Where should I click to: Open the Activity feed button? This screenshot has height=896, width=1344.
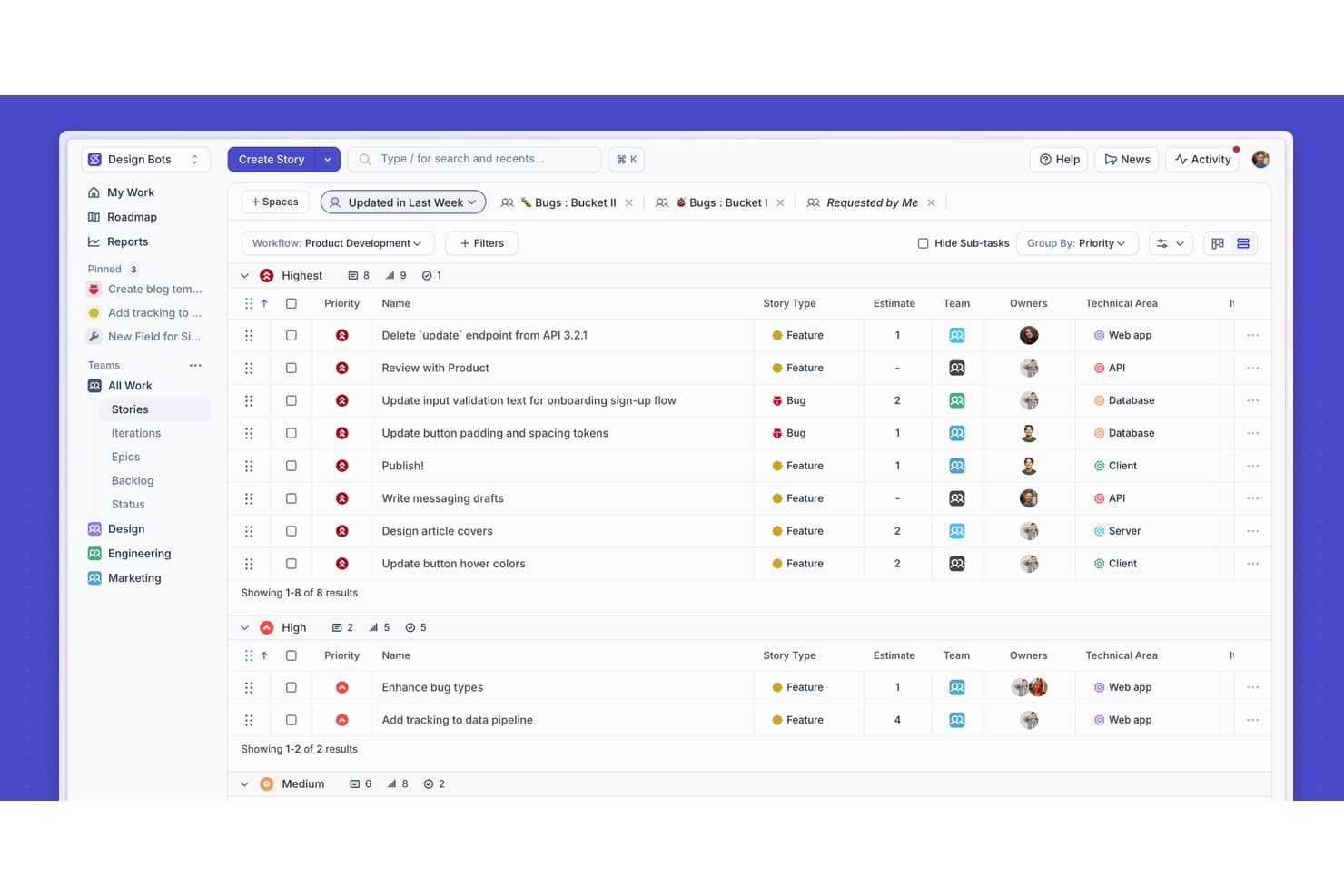[x=1202, y=159]
